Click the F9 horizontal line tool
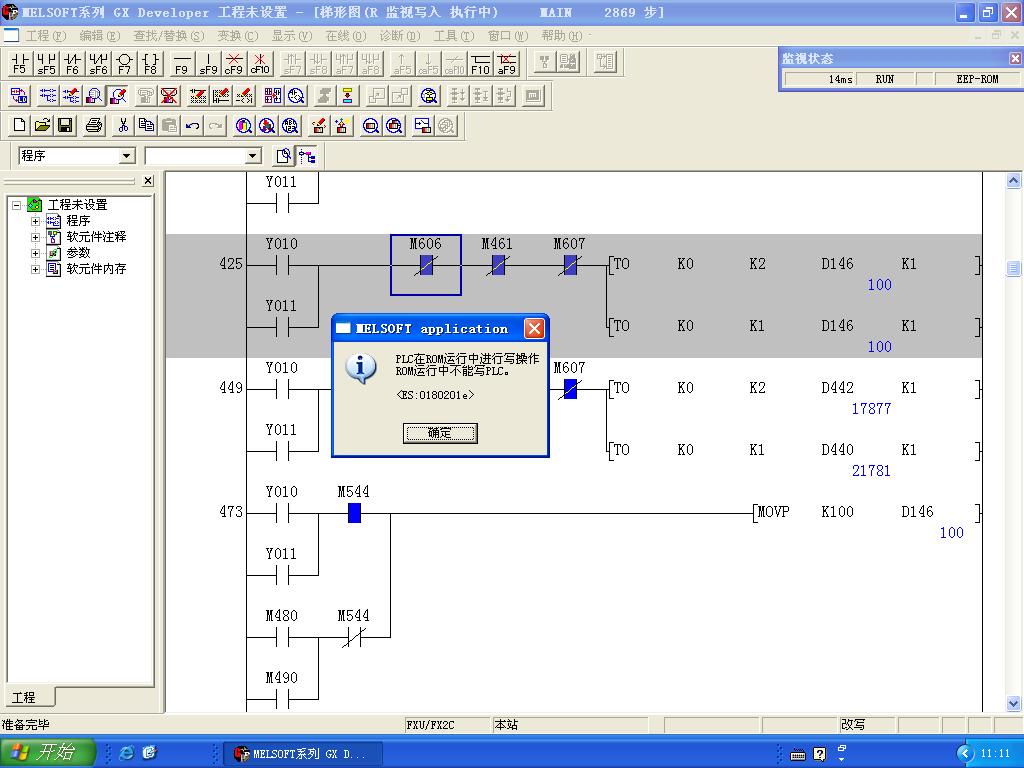This screenshot has height=768, width=1024. point(182,64)
